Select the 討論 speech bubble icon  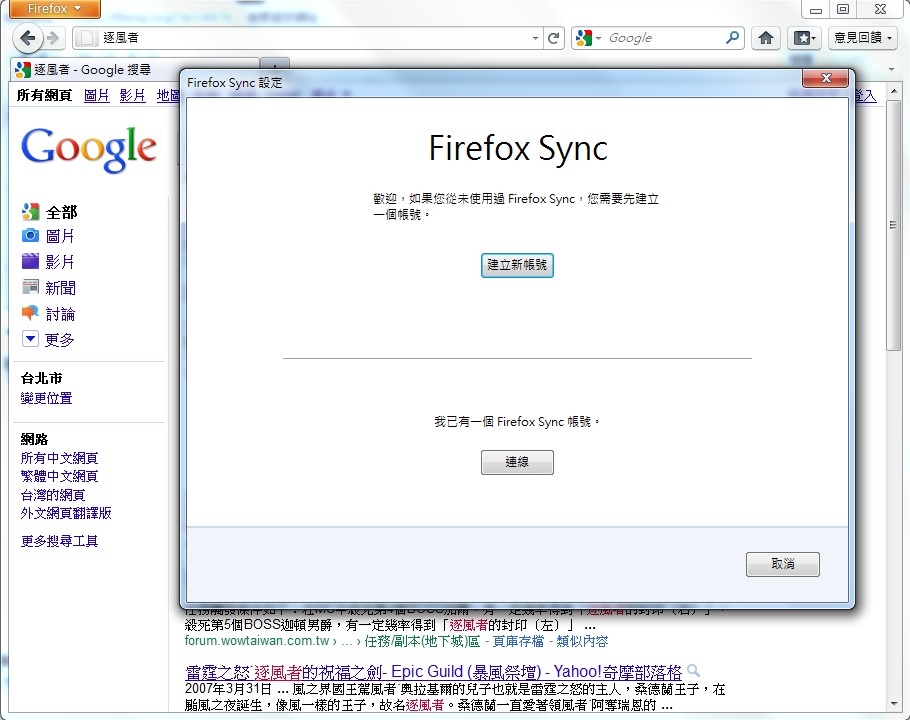click(x=30, y=313)
